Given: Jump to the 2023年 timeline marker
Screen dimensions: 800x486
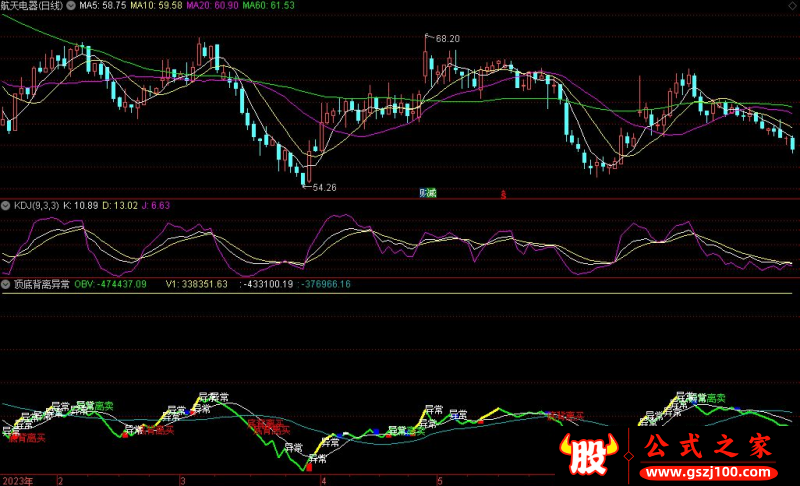Looking at the screenshot, I should pyautogui.click(x=18, y=480).
